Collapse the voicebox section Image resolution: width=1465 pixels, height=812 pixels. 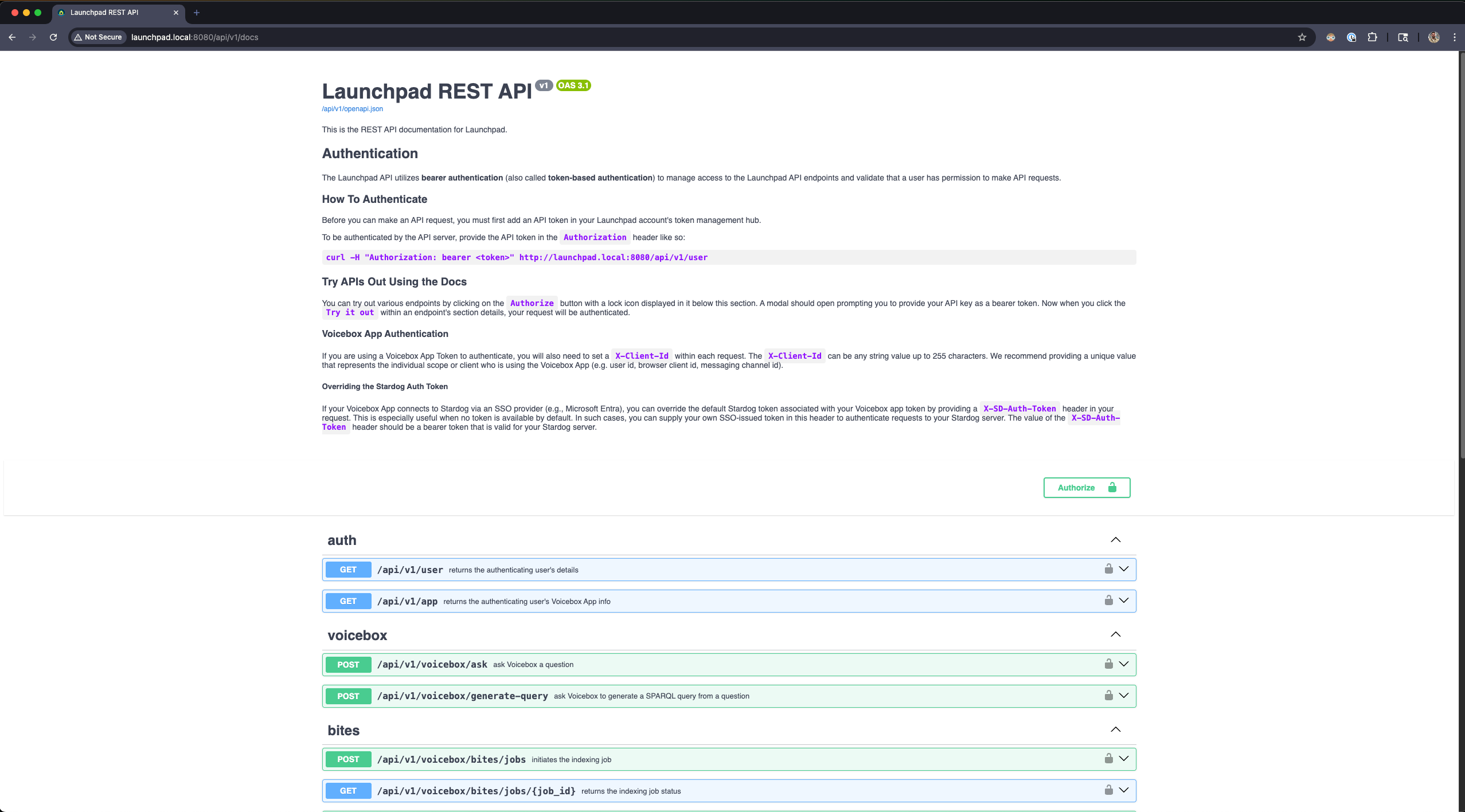[1115, 634]
